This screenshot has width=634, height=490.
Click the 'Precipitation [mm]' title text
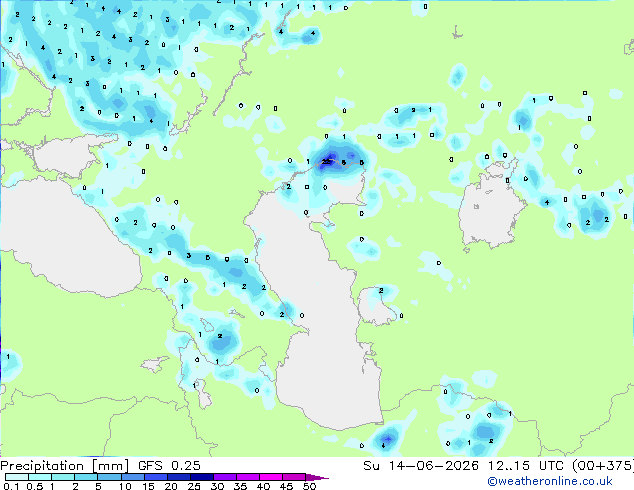(64, 466)
